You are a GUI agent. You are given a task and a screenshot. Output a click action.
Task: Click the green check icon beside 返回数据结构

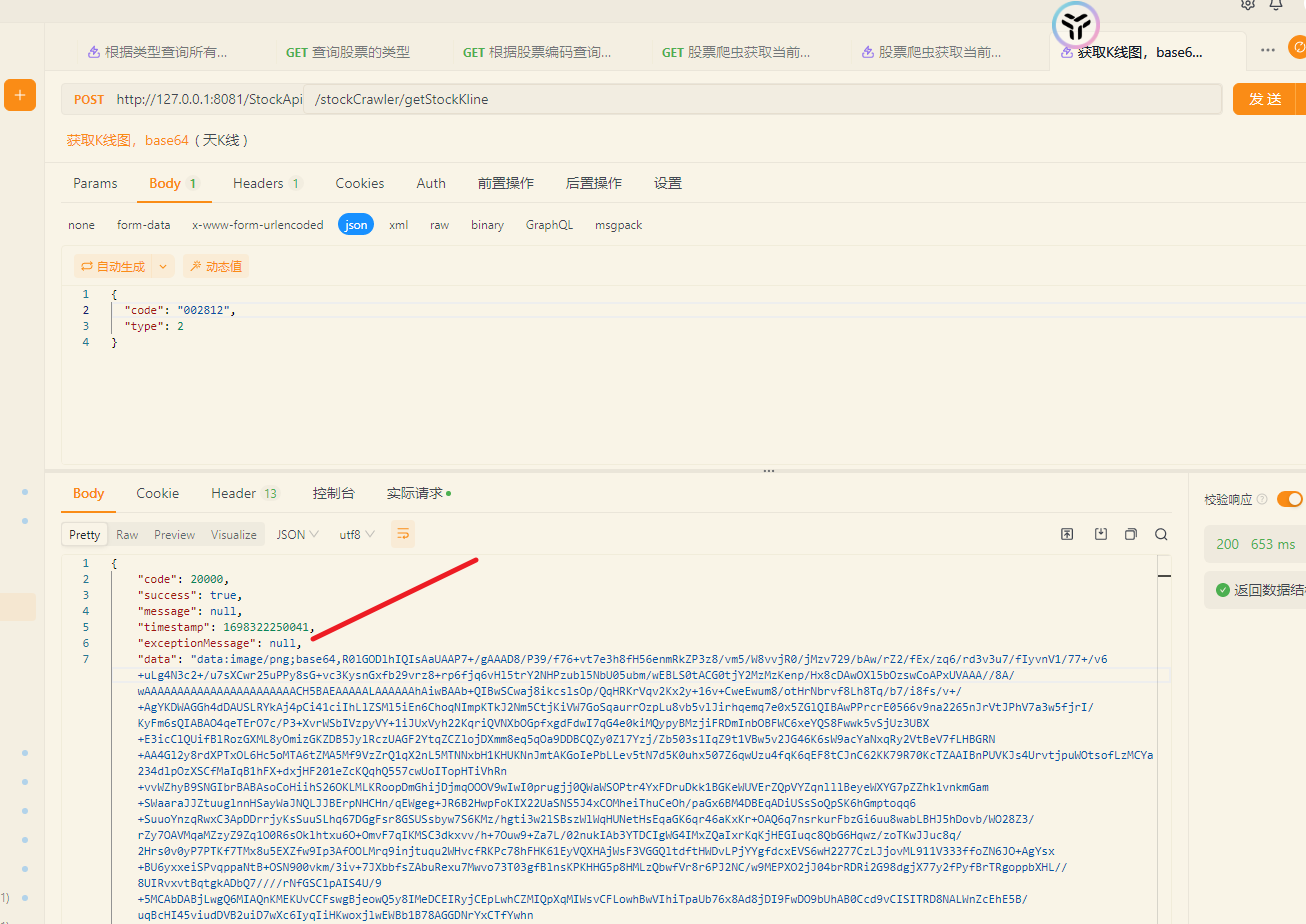1222,590
